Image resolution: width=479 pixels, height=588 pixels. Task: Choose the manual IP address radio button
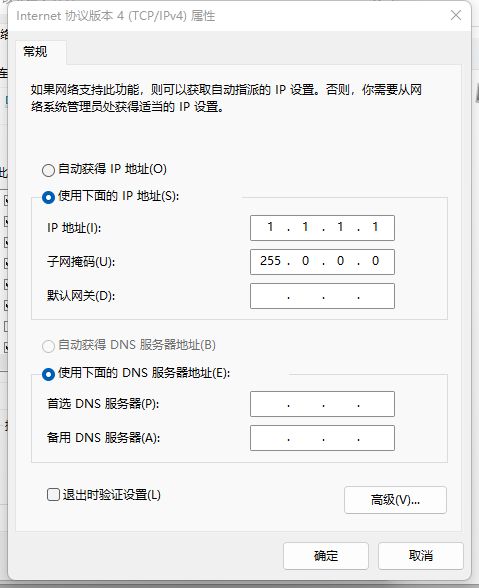point(48,197)
